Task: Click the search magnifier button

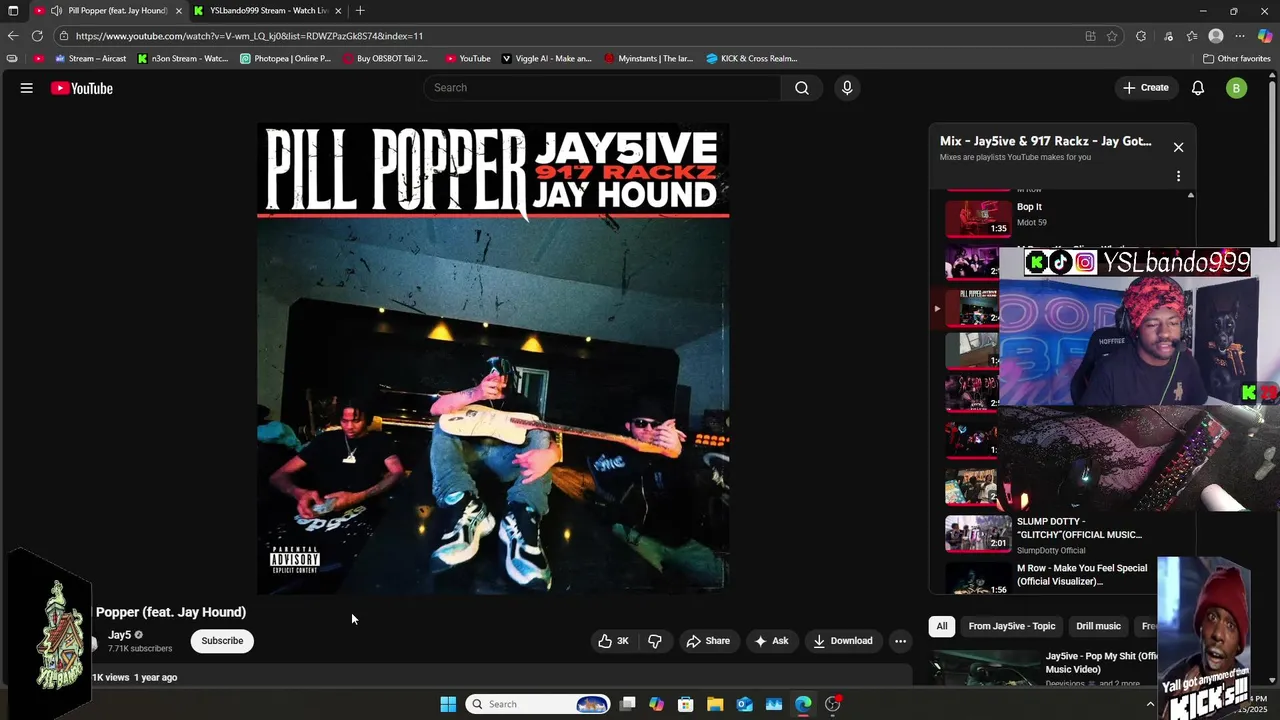Action: pyautogui.click(x=802, y=88)
